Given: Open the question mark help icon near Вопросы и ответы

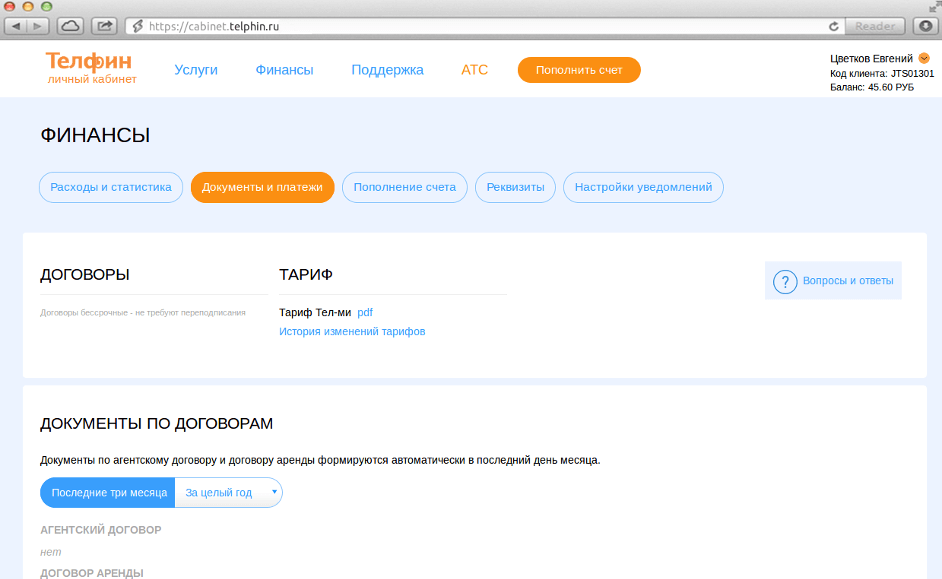Looking at the screenshot, I should [x=784, y=281].
